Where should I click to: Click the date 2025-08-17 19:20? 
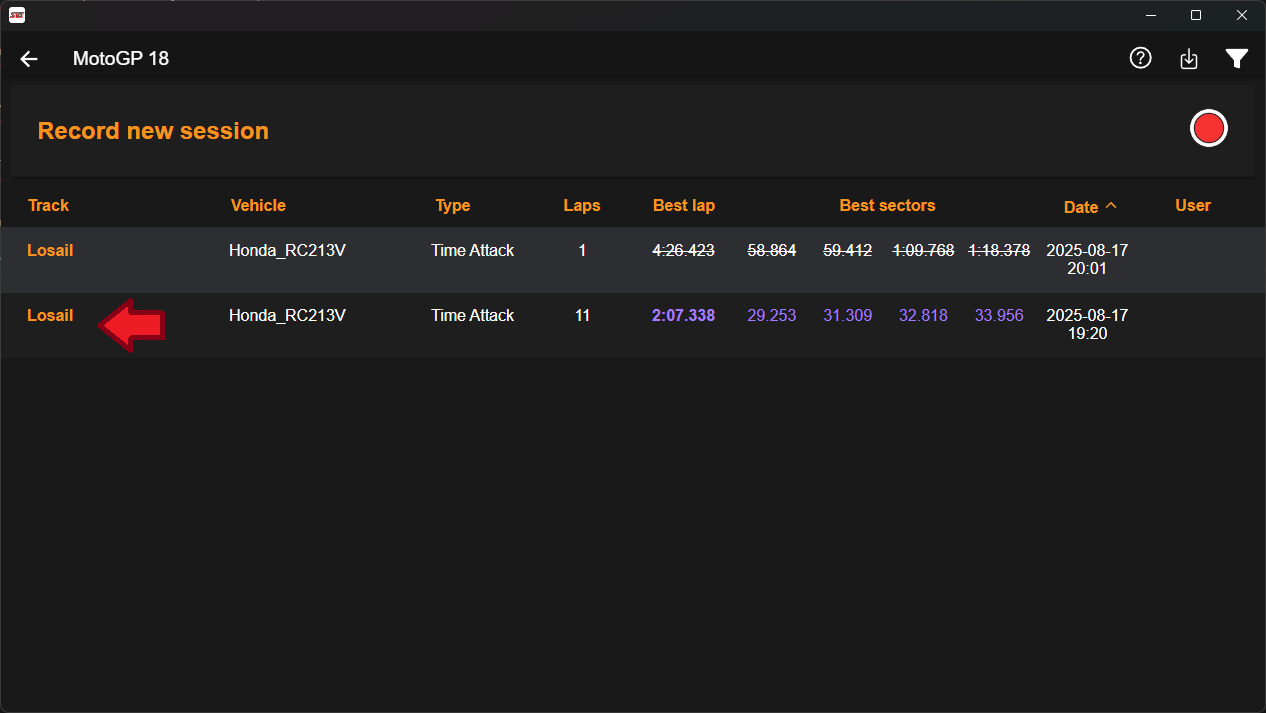1087,325
